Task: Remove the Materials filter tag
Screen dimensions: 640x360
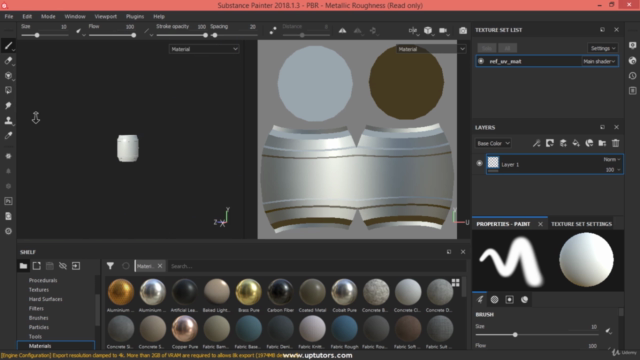Action: (x=160, y=266)
